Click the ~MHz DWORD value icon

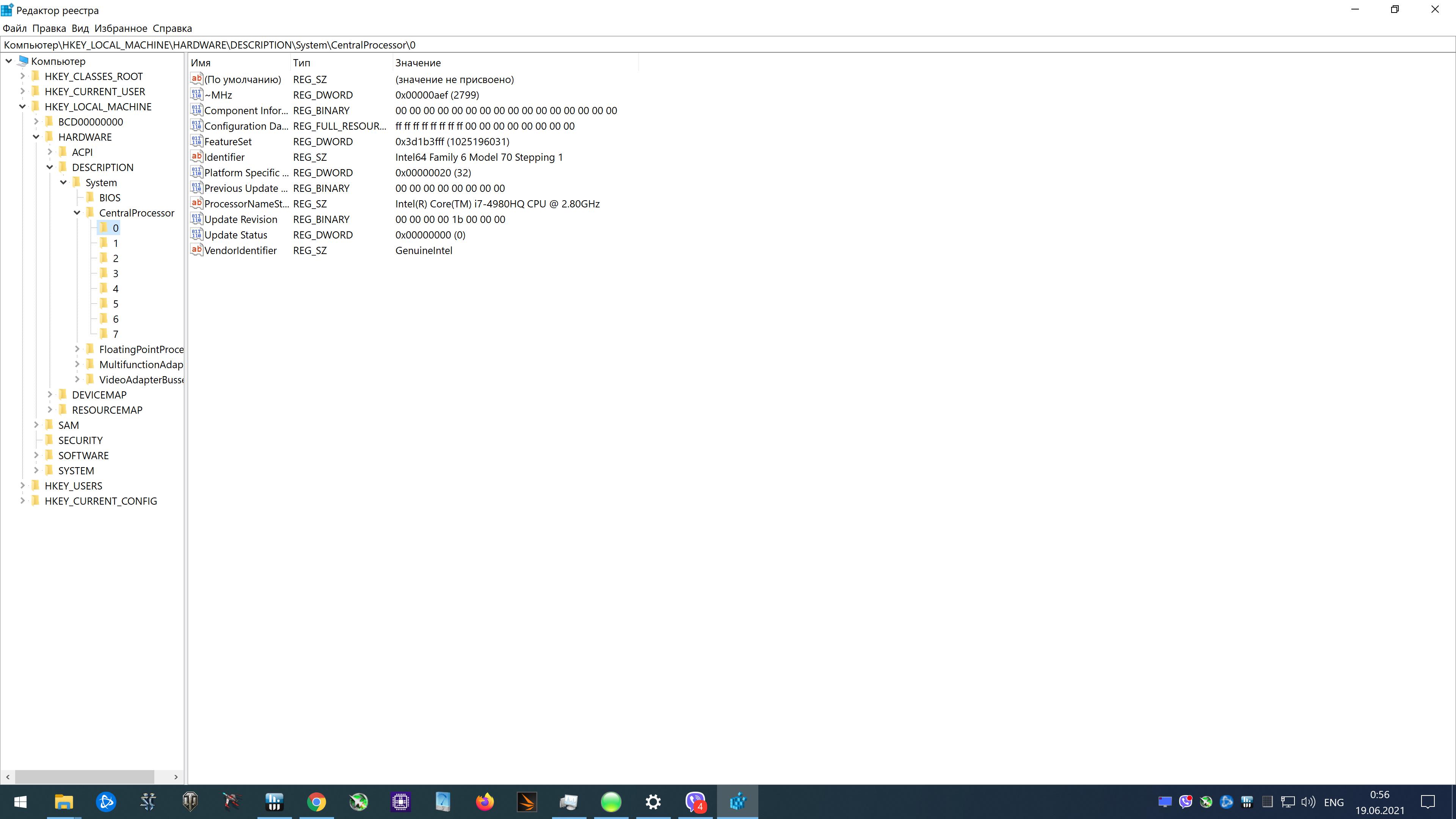[196, 95]
